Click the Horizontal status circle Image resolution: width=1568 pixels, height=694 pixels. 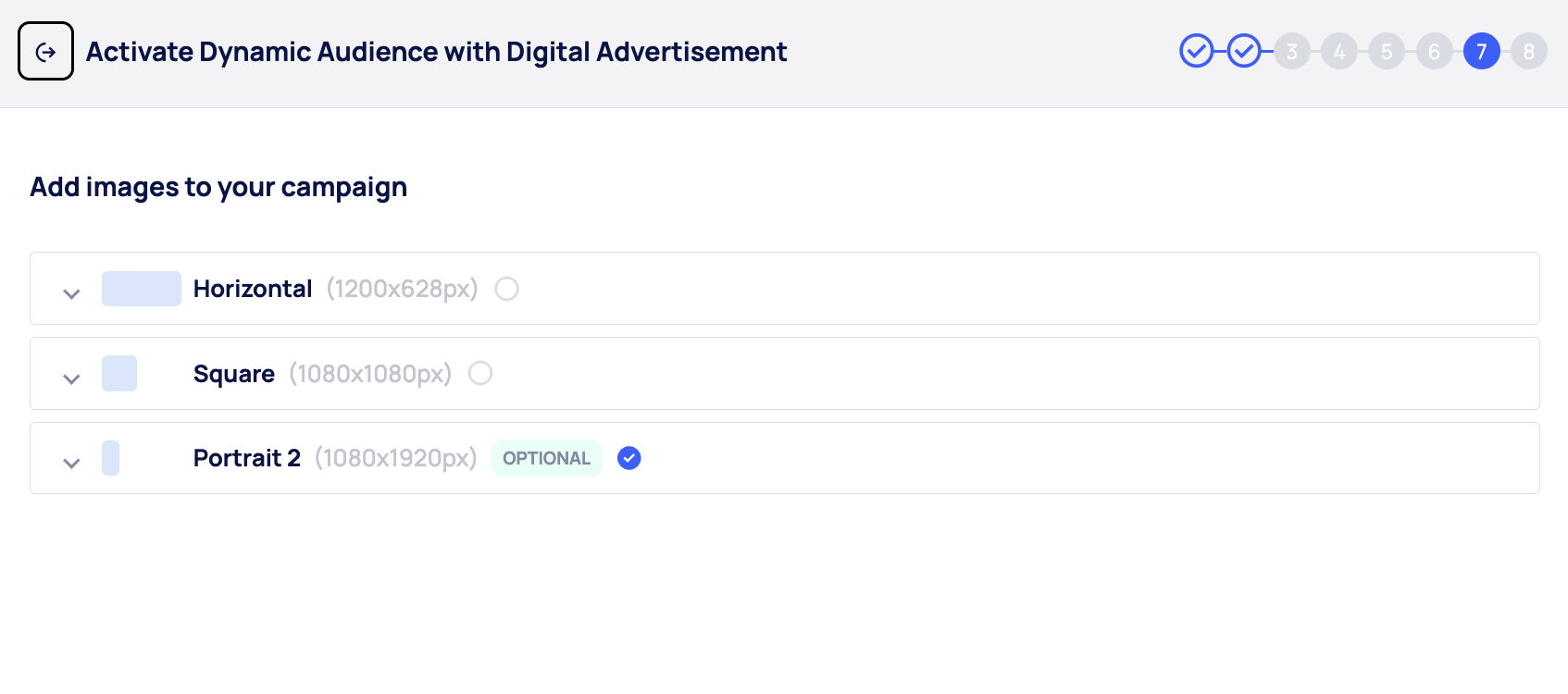pos(506,289)
